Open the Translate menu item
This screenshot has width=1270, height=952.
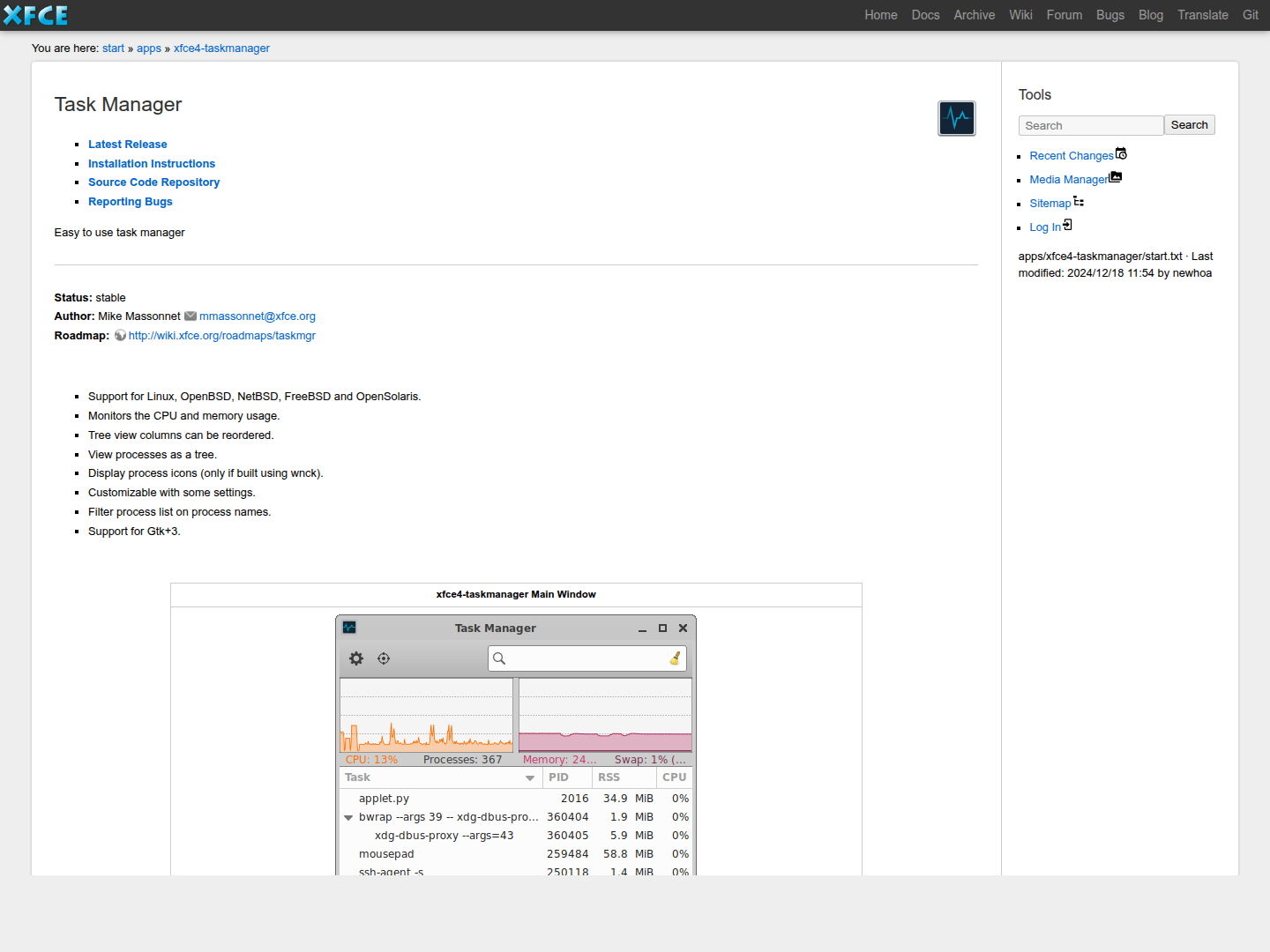(1203, 15)
